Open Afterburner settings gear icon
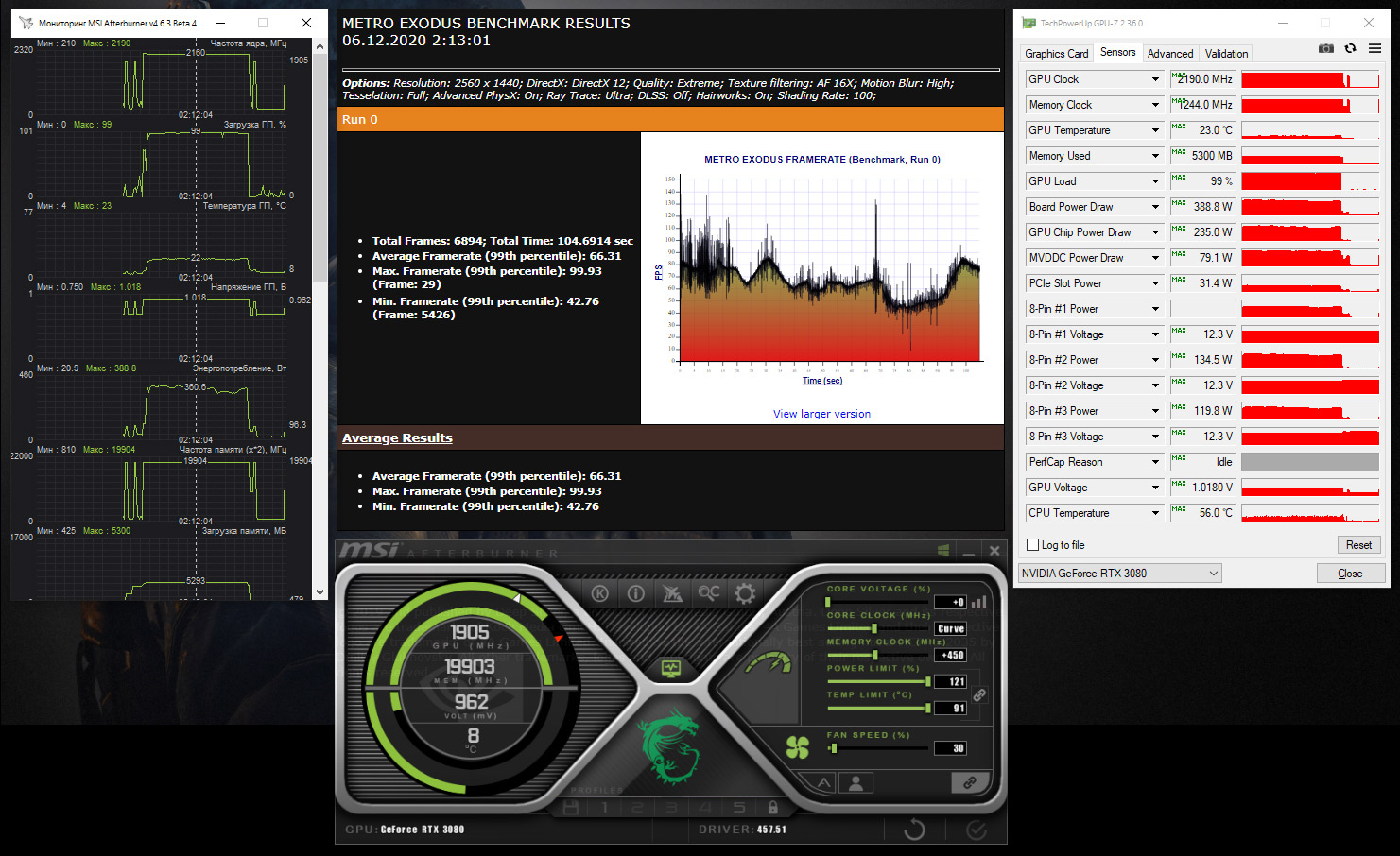This screenshot has height=856, width=1400. (745, 593)
